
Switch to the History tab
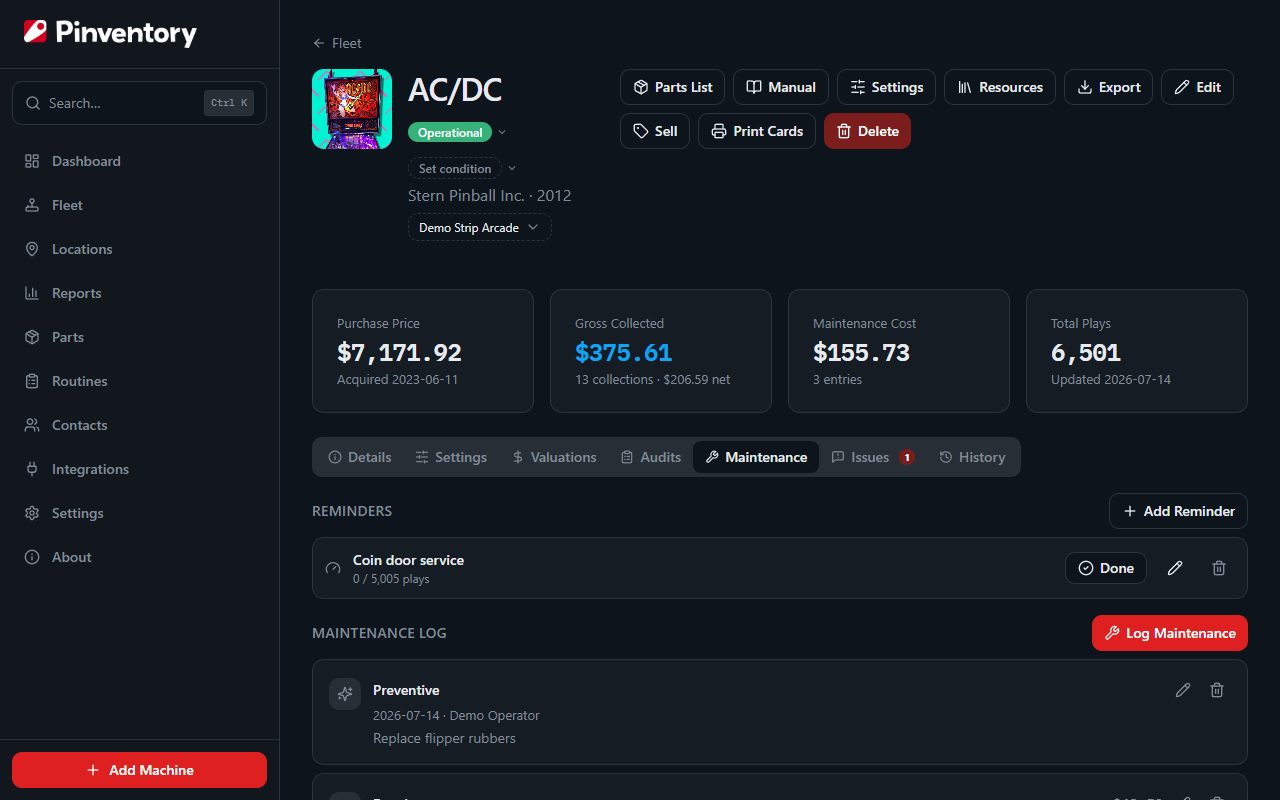point(972,457)
